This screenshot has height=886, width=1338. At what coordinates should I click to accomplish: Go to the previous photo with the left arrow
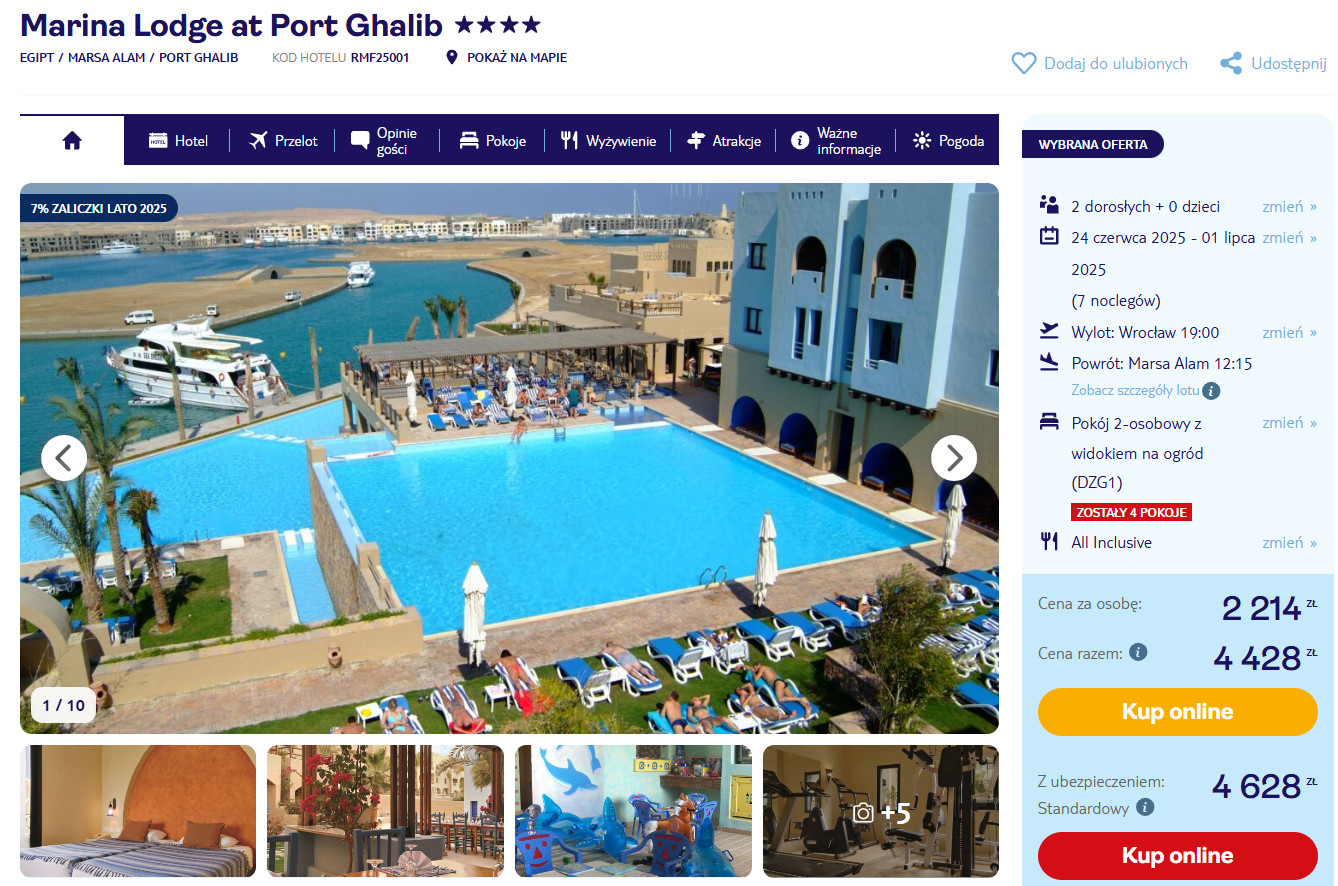(x=64, y=458)
